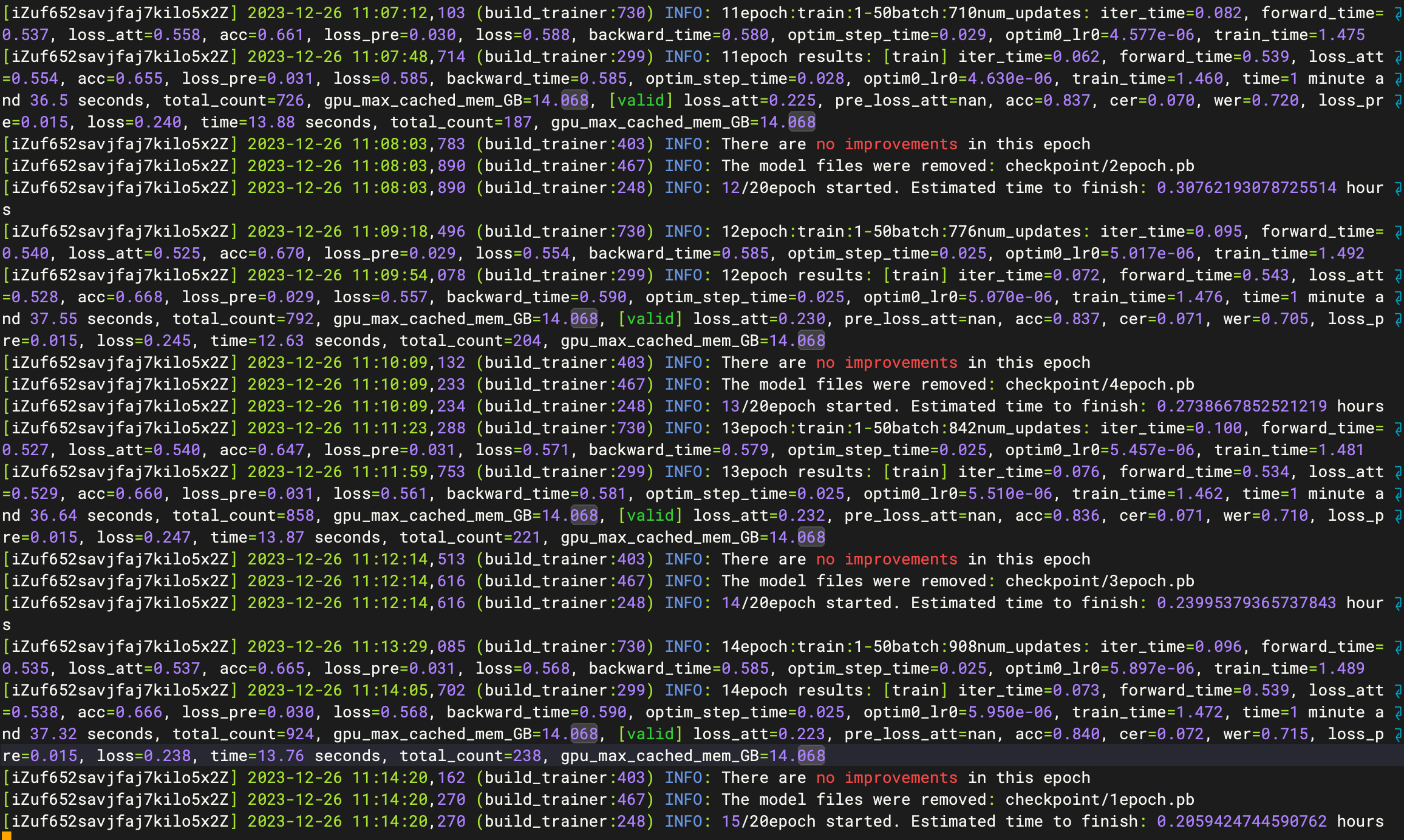Click wrap icon ending 11:14:05 first row
The height and width of the screenshot is (840, 1404).
click(x=1398, y=691)
